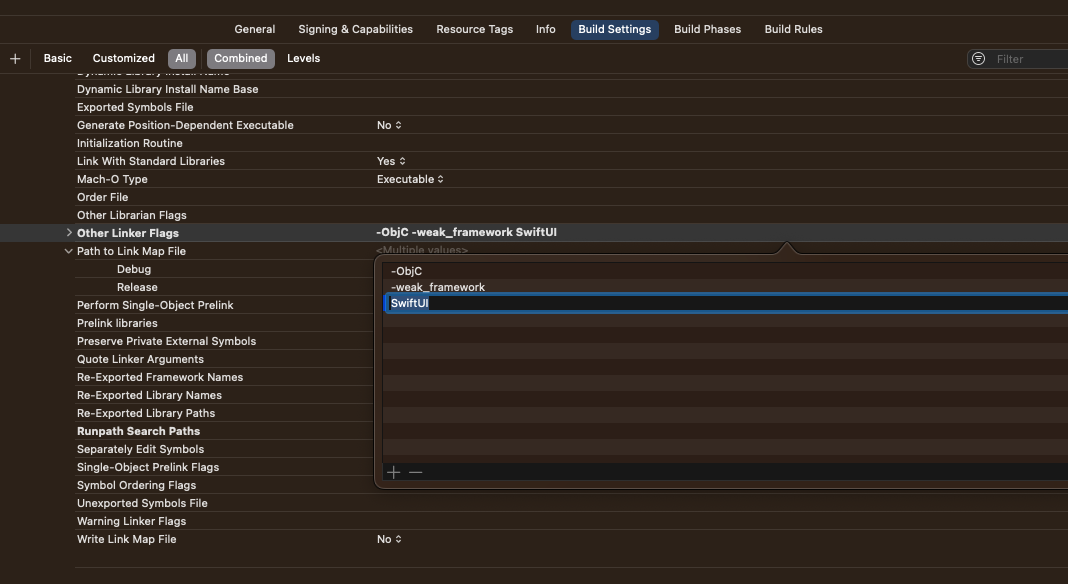Screen dimensions: 1068x584
Task: Add a new linker flag entry
Action: click(x=394, y=472)
